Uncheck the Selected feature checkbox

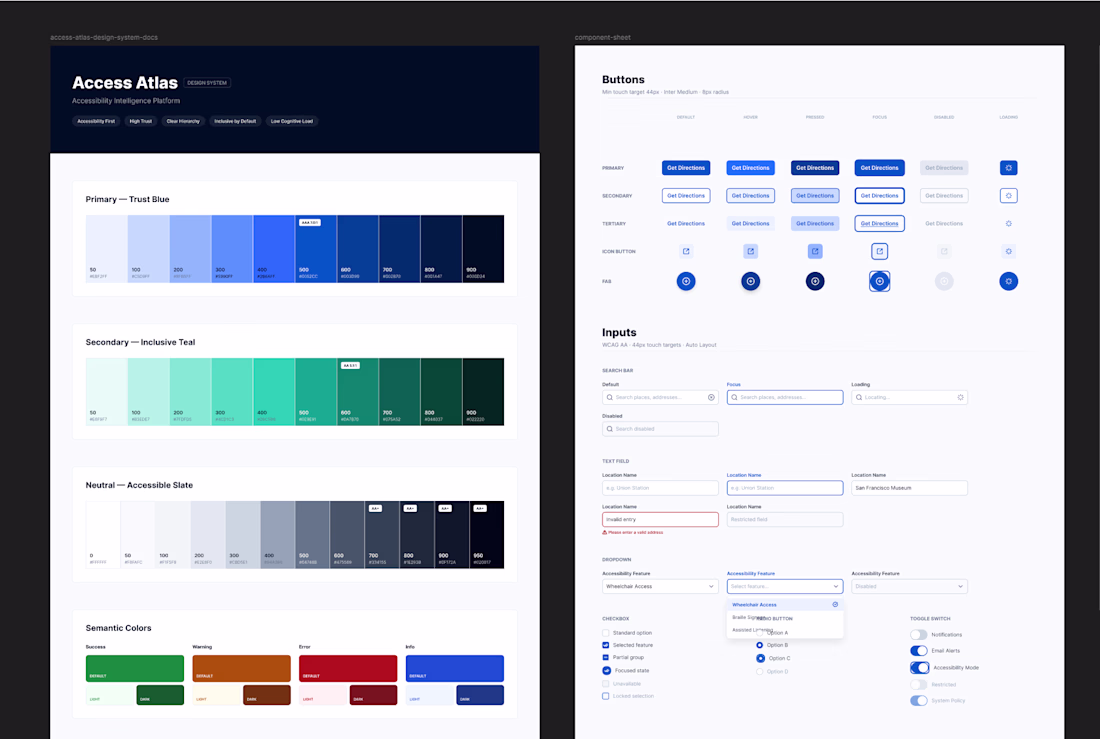coord(605,645)
